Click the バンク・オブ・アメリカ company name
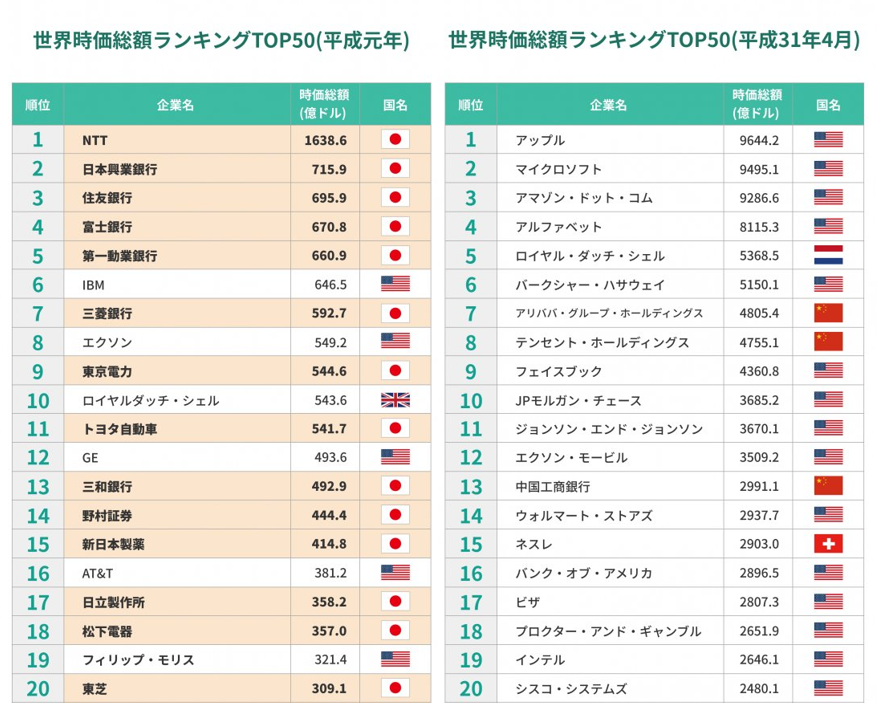This screenshot has height=703, width=877. coord(584,573)
